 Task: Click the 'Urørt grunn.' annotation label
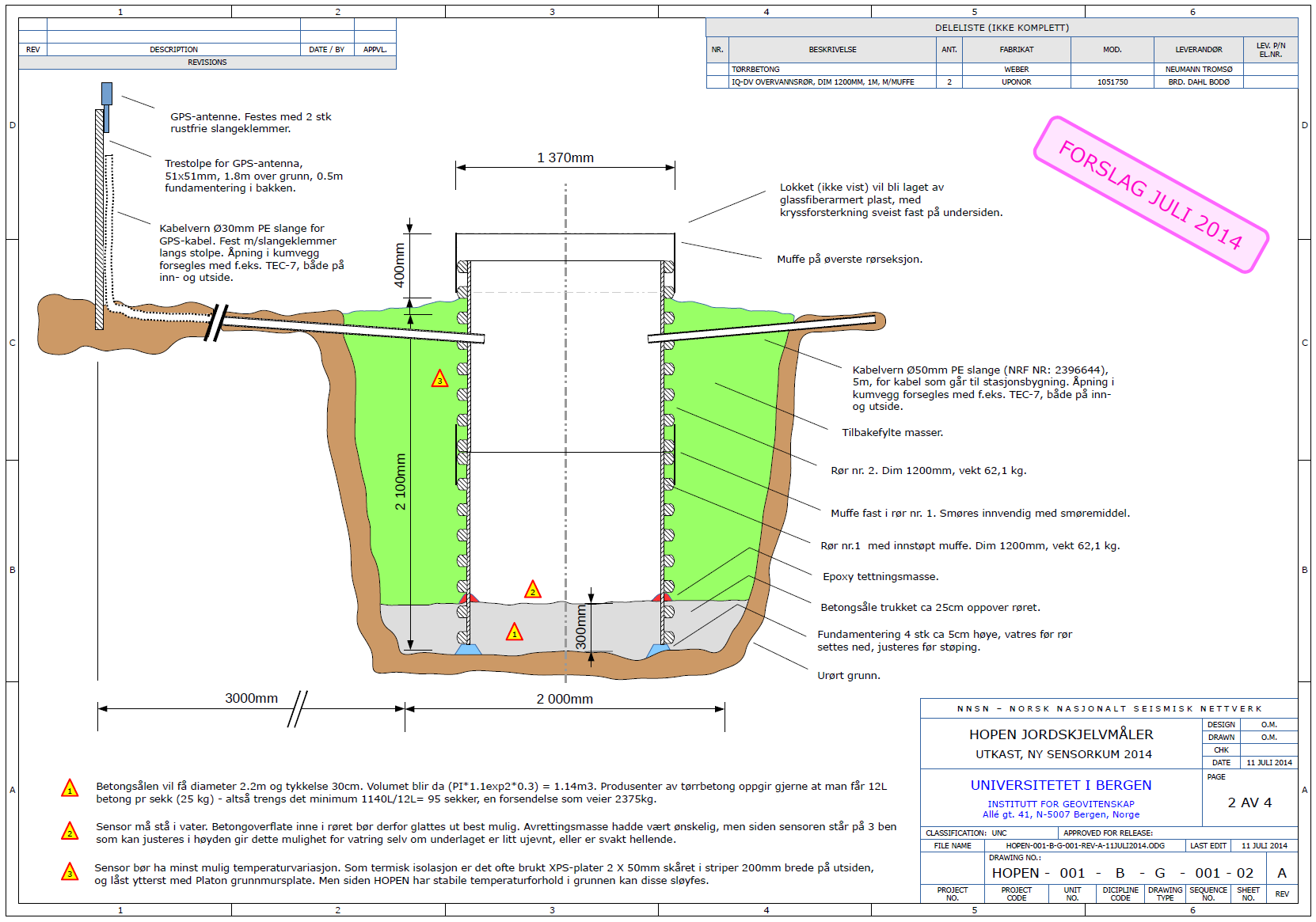[x=849, y=676]
